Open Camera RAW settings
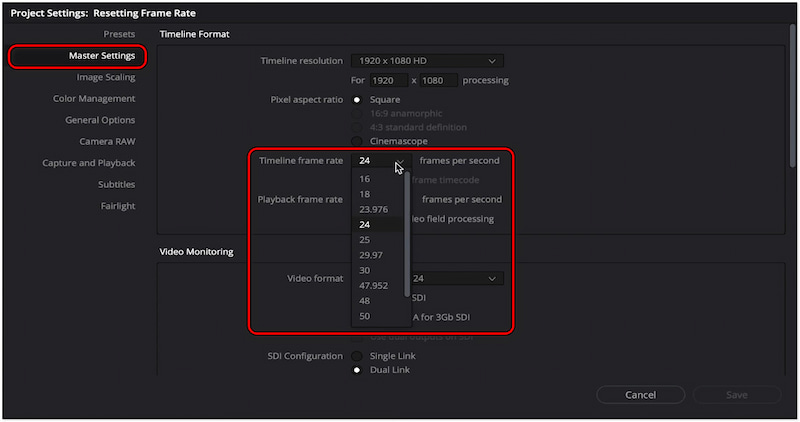This screenshot has width=800, height=422. click(x=107, y=142)
